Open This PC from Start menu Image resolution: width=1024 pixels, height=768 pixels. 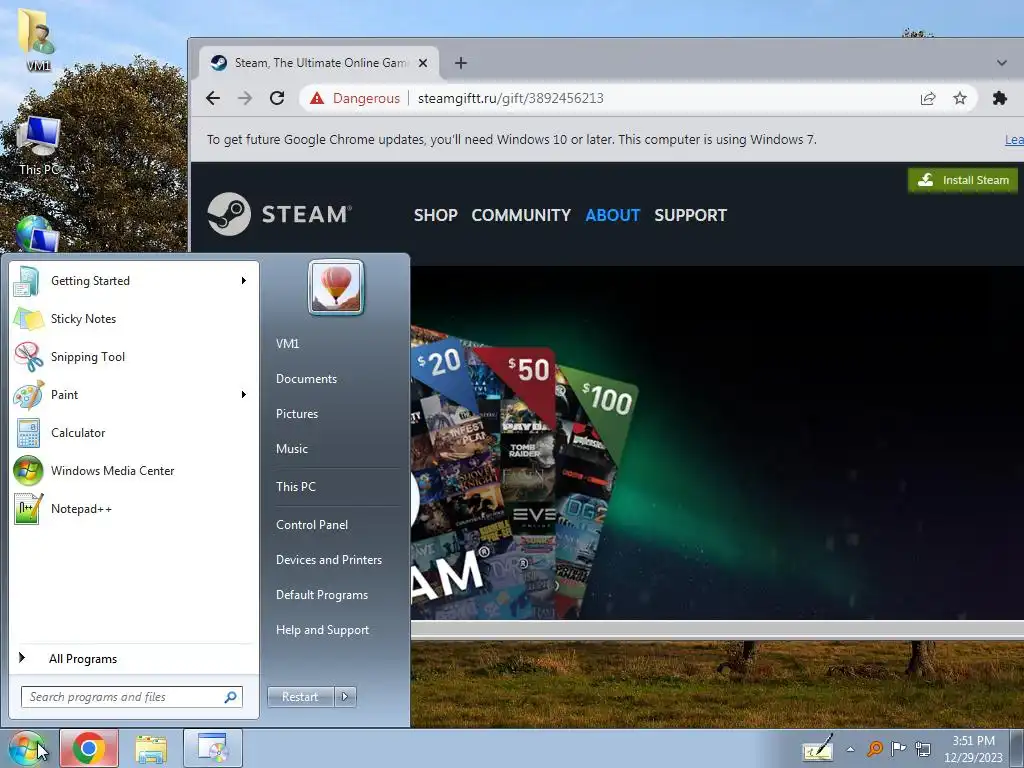[x=296, y=487]
